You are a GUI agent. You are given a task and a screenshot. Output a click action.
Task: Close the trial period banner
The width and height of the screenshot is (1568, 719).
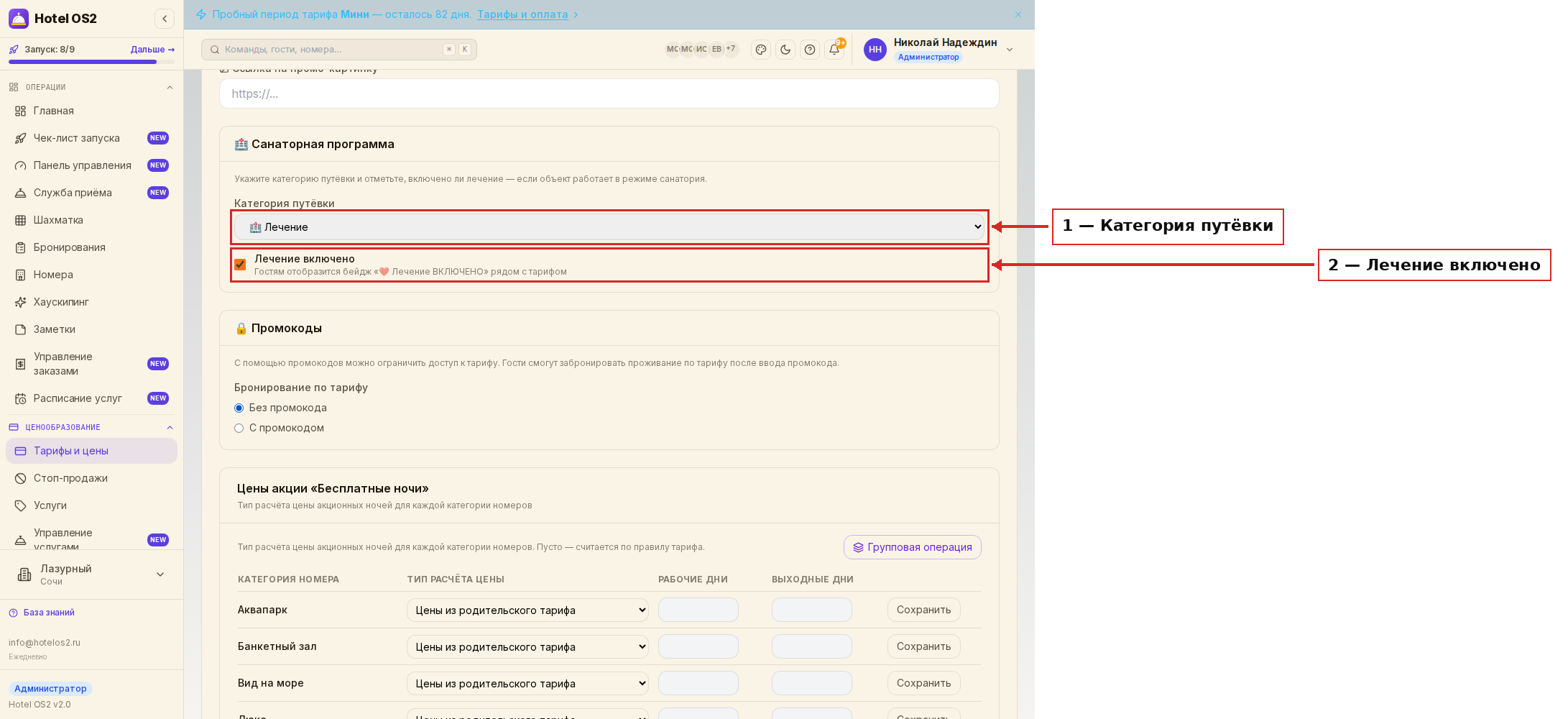point(1018,14)
